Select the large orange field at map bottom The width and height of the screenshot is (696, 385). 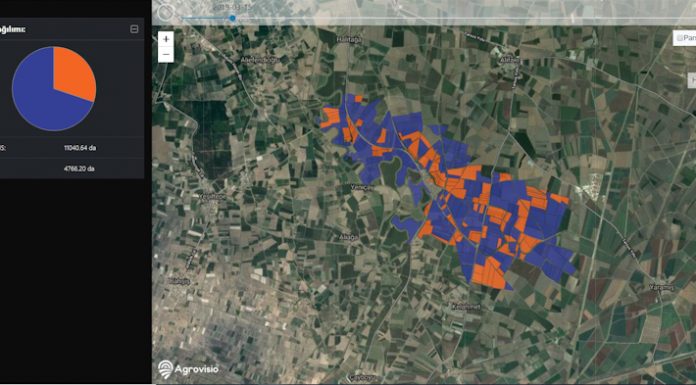pos(488,274)
